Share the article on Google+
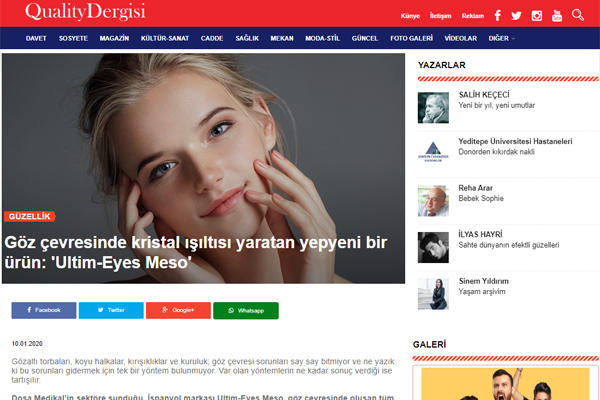This screenshot has width=600, height=400. pos(178,310)
